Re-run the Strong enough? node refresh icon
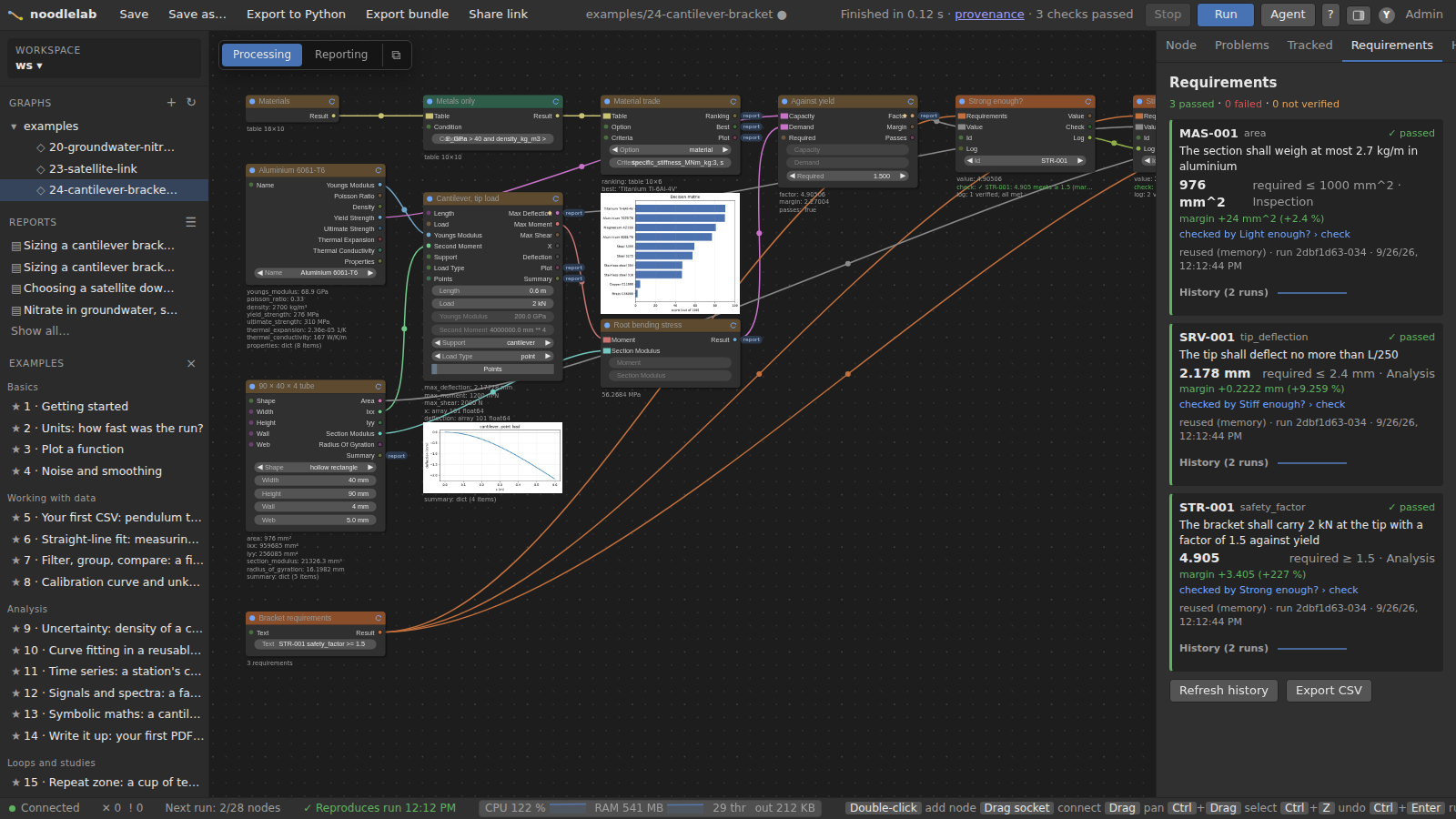The height and width of the screenshot is (819, 1456). 1087,102
